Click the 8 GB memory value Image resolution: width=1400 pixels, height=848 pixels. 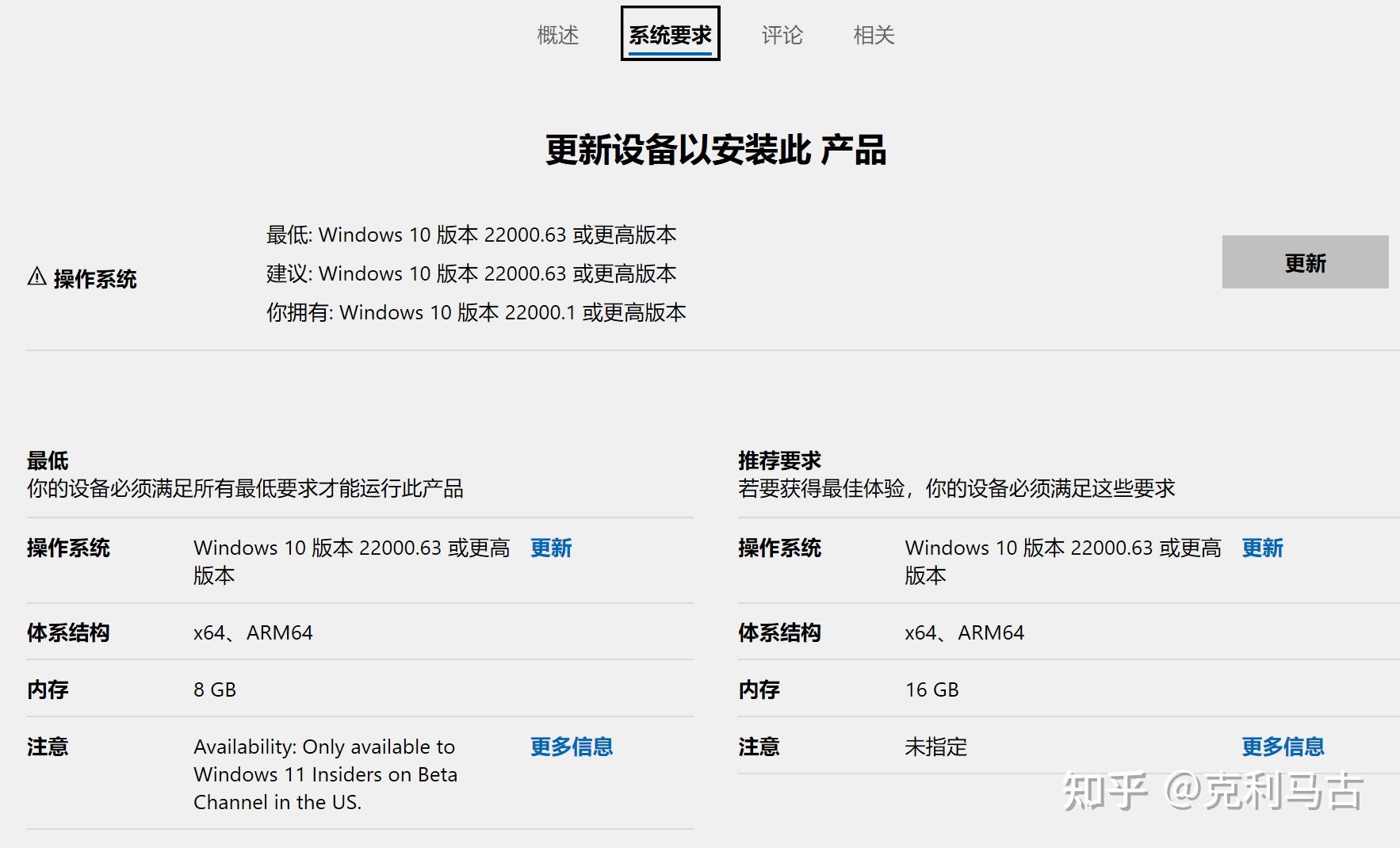coord(215,689)
